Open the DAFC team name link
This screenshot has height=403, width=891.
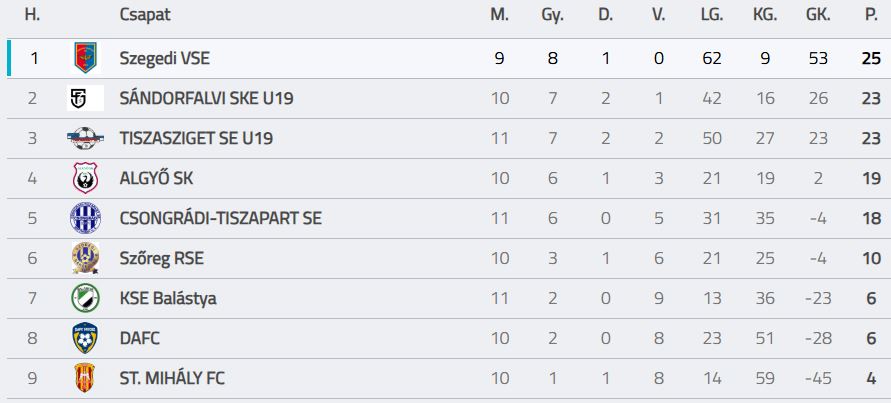139,339
